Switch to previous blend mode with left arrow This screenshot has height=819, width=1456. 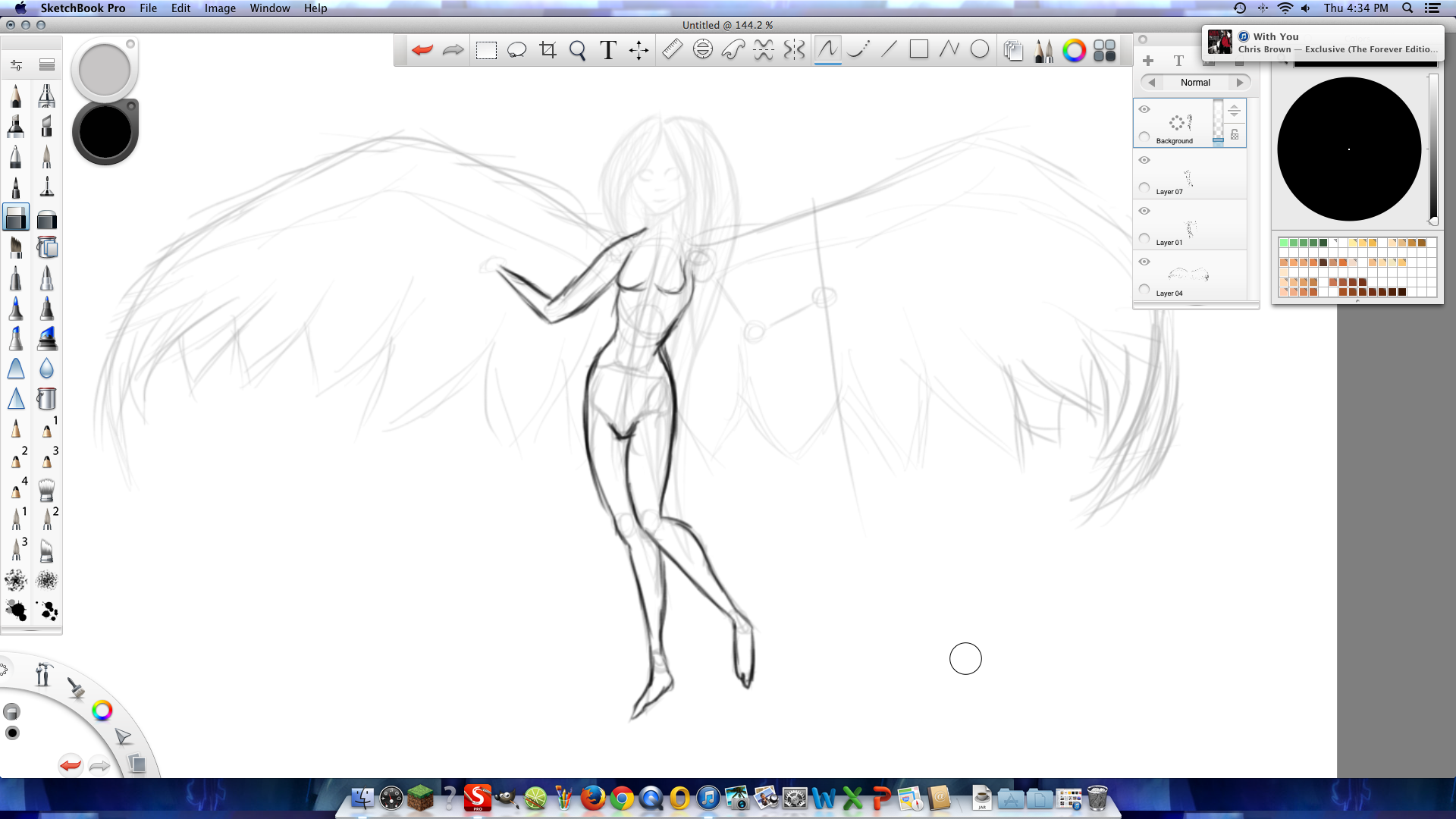1152,83
